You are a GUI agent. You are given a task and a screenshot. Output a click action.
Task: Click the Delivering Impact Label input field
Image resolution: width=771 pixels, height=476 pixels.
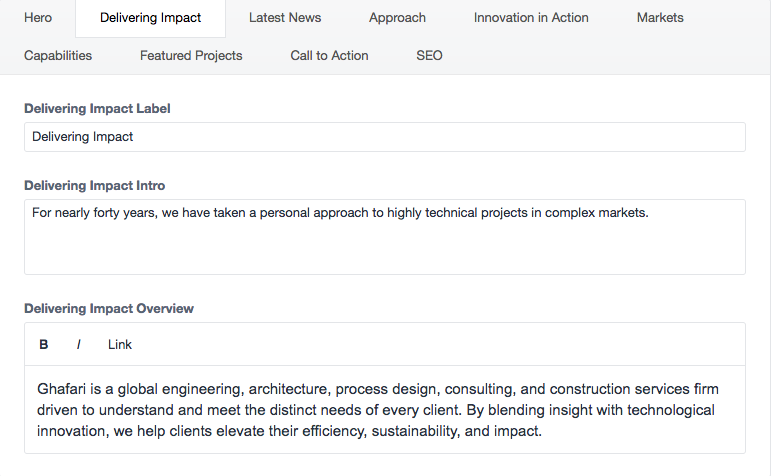click(385, 137)
